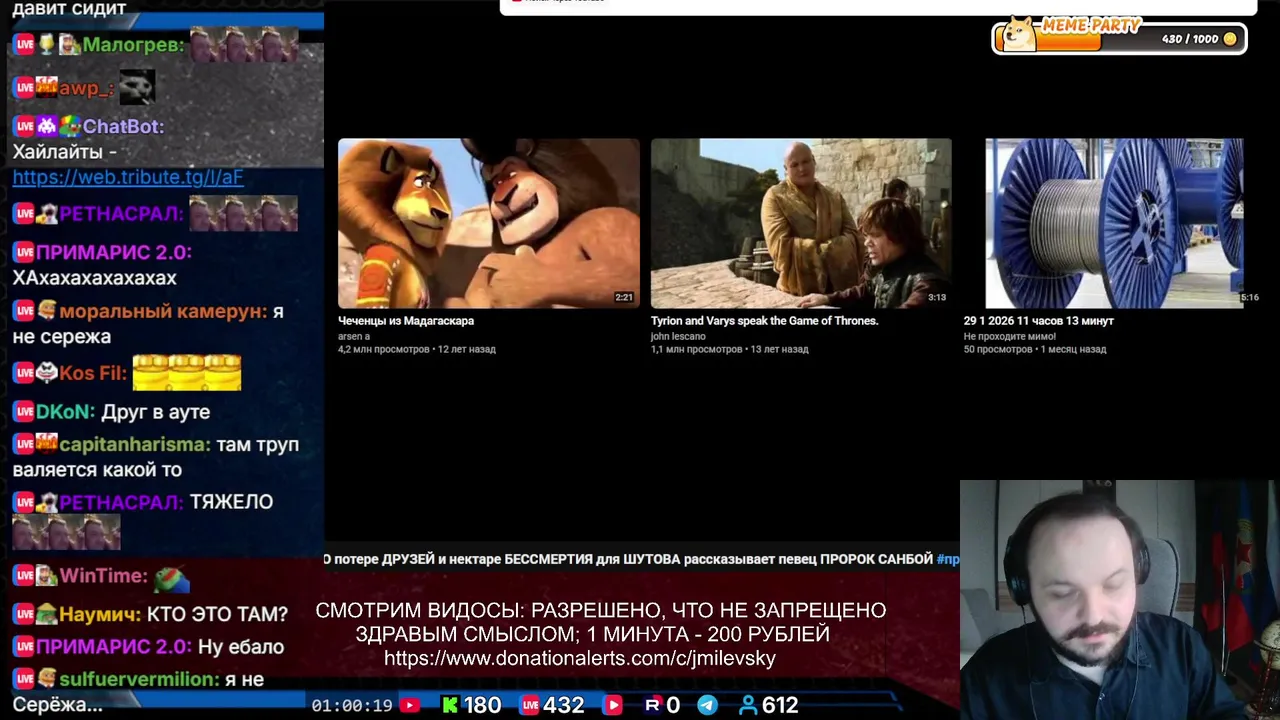This screenshot has width=1280, height=720.
Task: Click the streamer webcam overlay
Action: tap(1120, 600)
